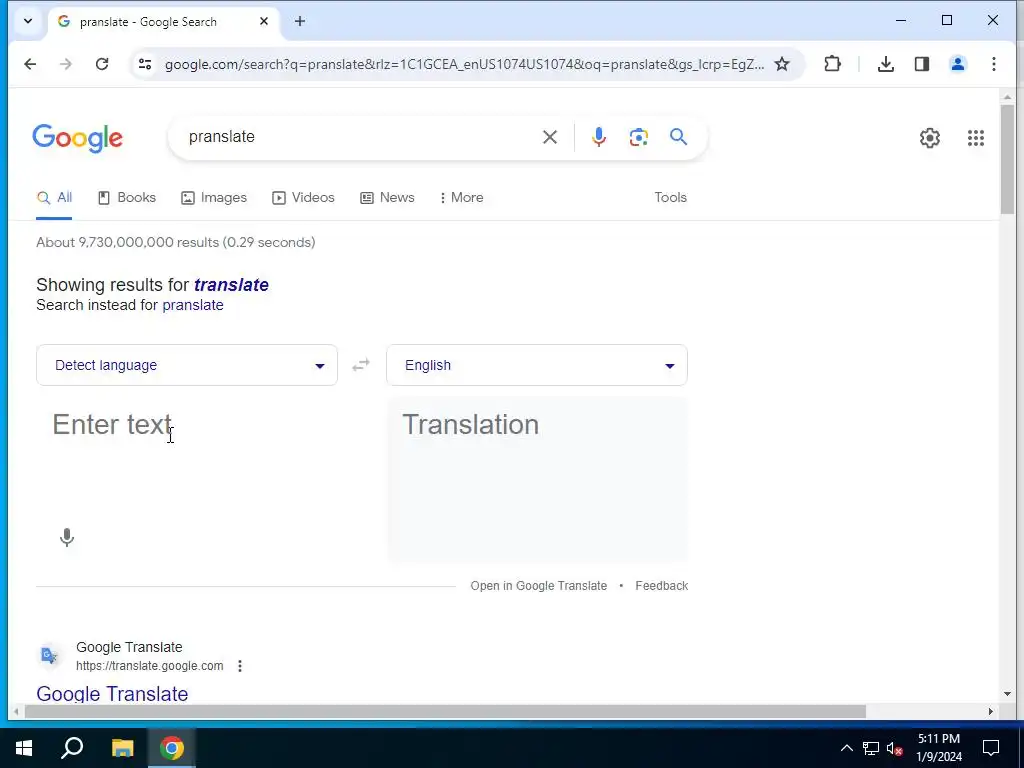Open Chrome downloads icon
The height and width of the screenshot is (768, 1024).
[x=886, y=64]
